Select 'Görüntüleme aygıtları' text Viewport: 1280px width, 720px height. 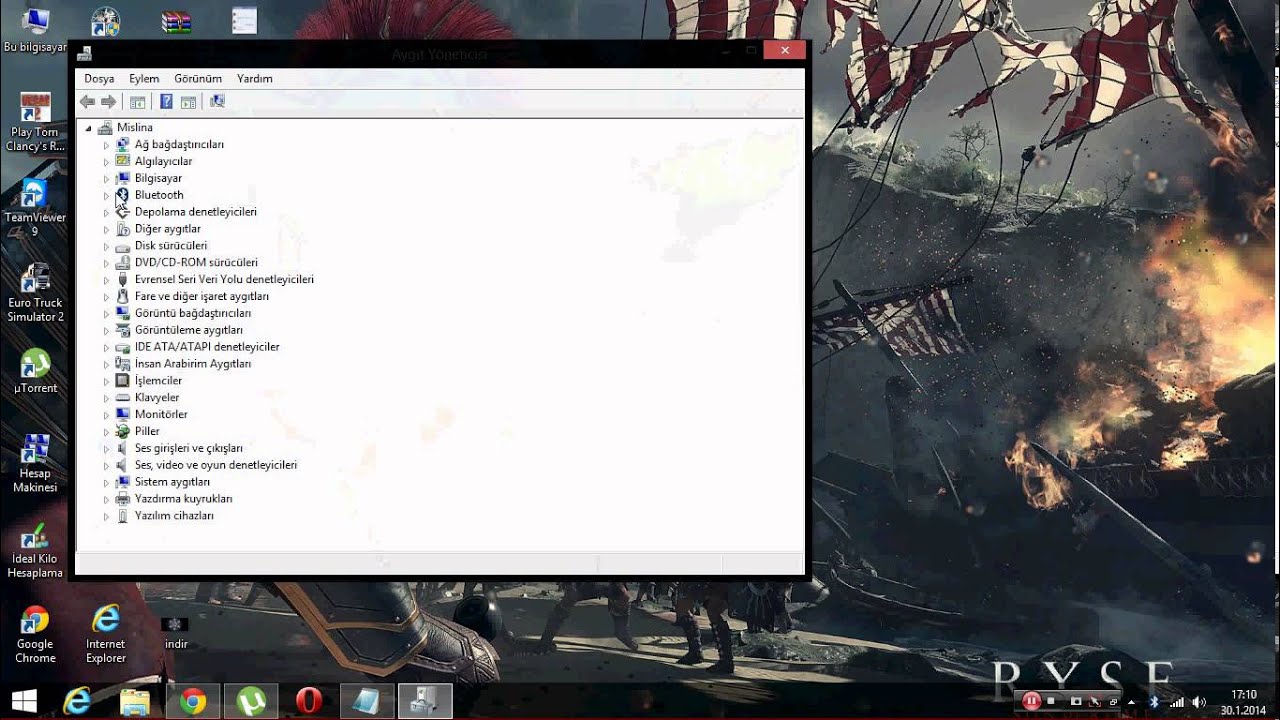pos(189,330)
